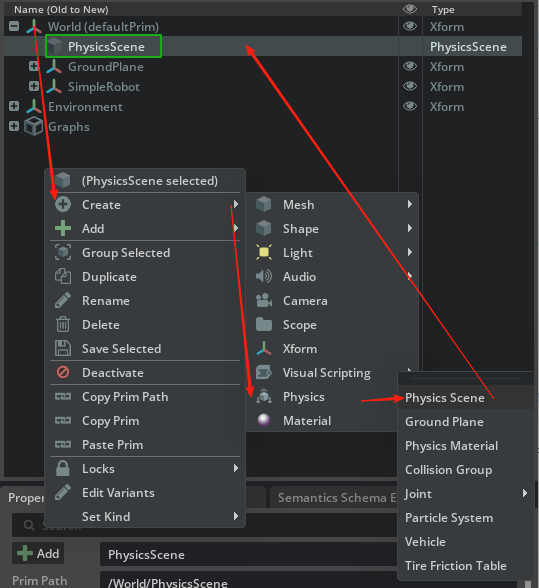
Task: Toggle visibility eye for Environment row
Action: [x=410, y=106]
